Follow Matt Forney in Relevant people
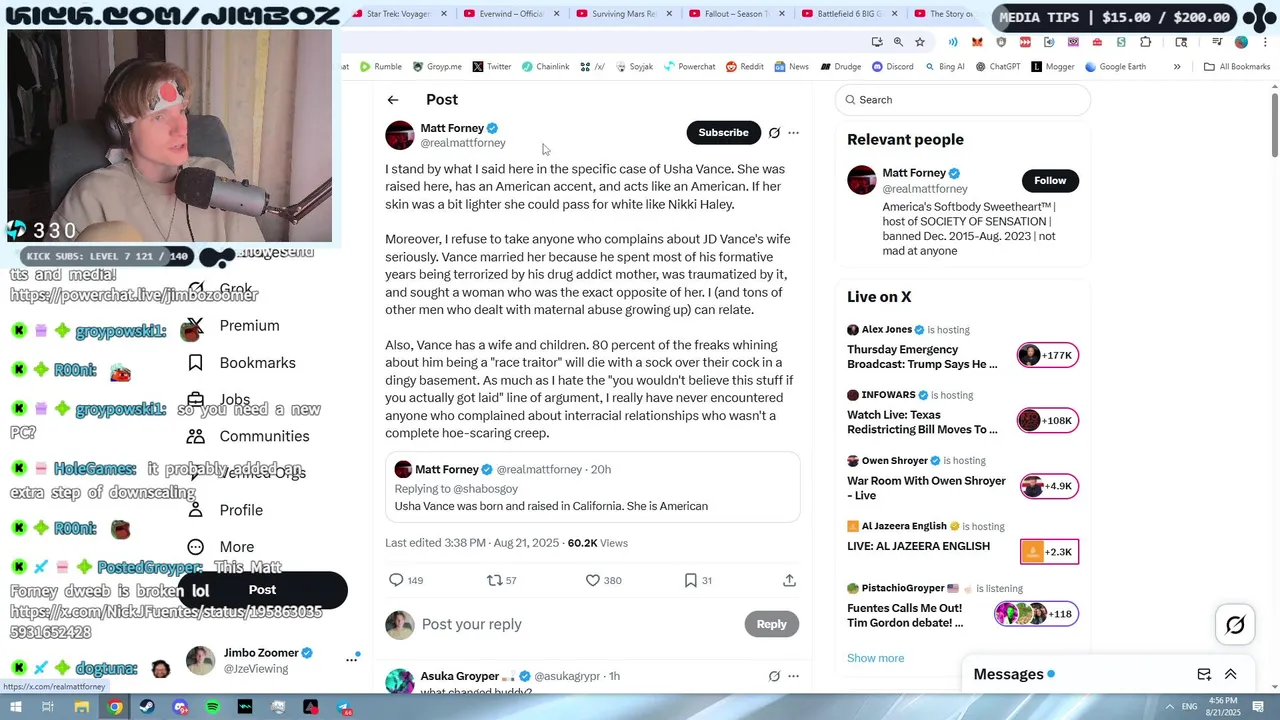Screen dimensions: 1280x720 (x=1050, y=180)
